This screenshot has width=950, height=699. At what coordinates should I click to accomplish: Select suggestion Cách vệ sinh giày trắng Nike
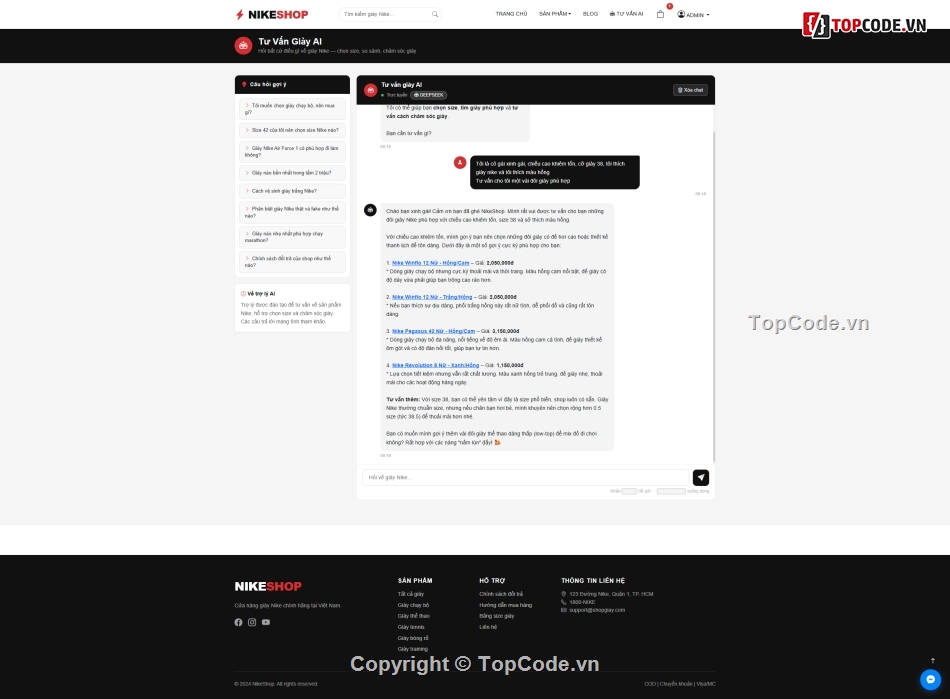(292, 191)
